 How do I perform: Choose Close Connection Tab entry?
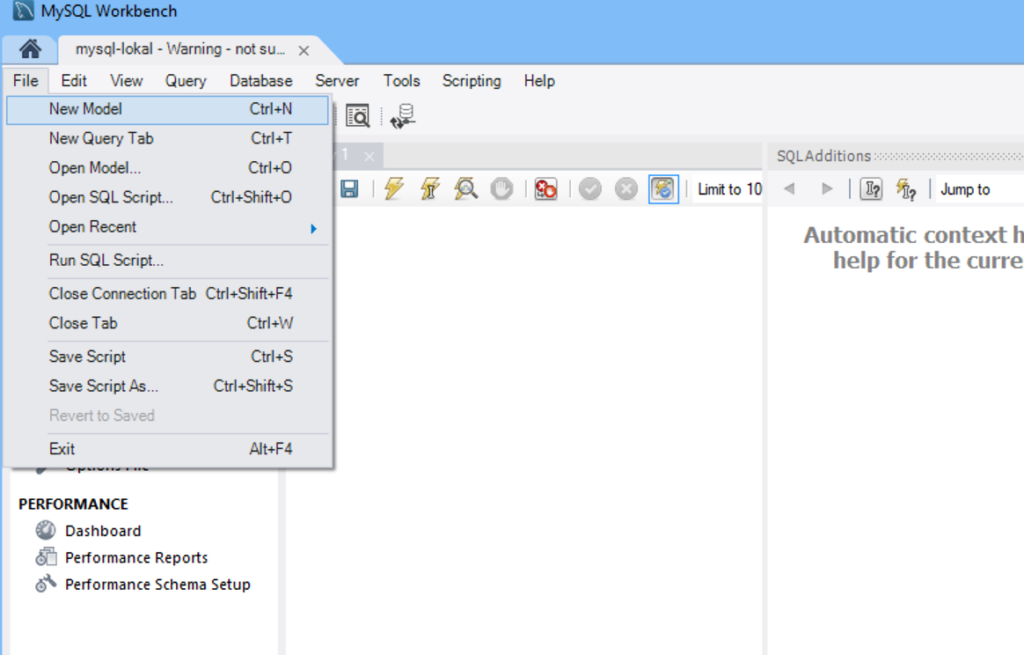pos(168,294)
